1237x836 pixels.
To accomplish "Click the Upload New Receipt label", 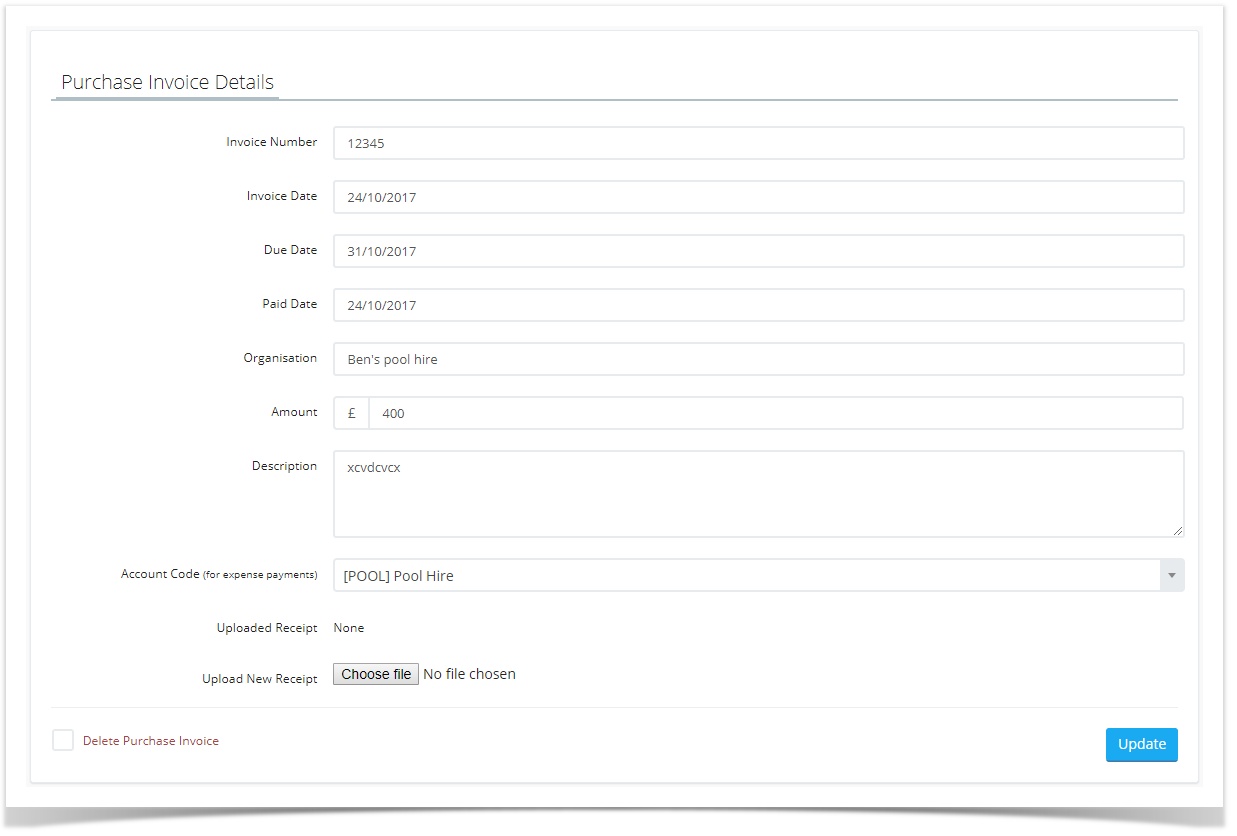I will coord(260,679).
